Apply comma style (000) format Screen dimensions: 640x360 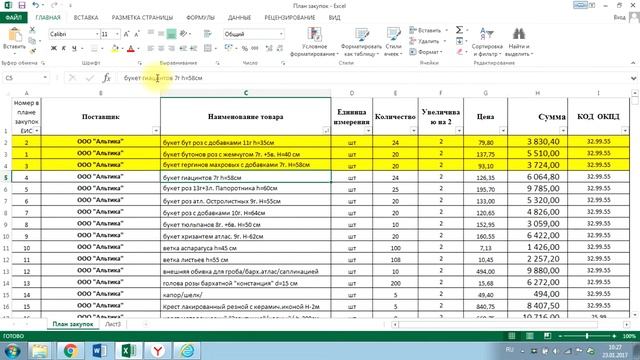pos(255,49)
